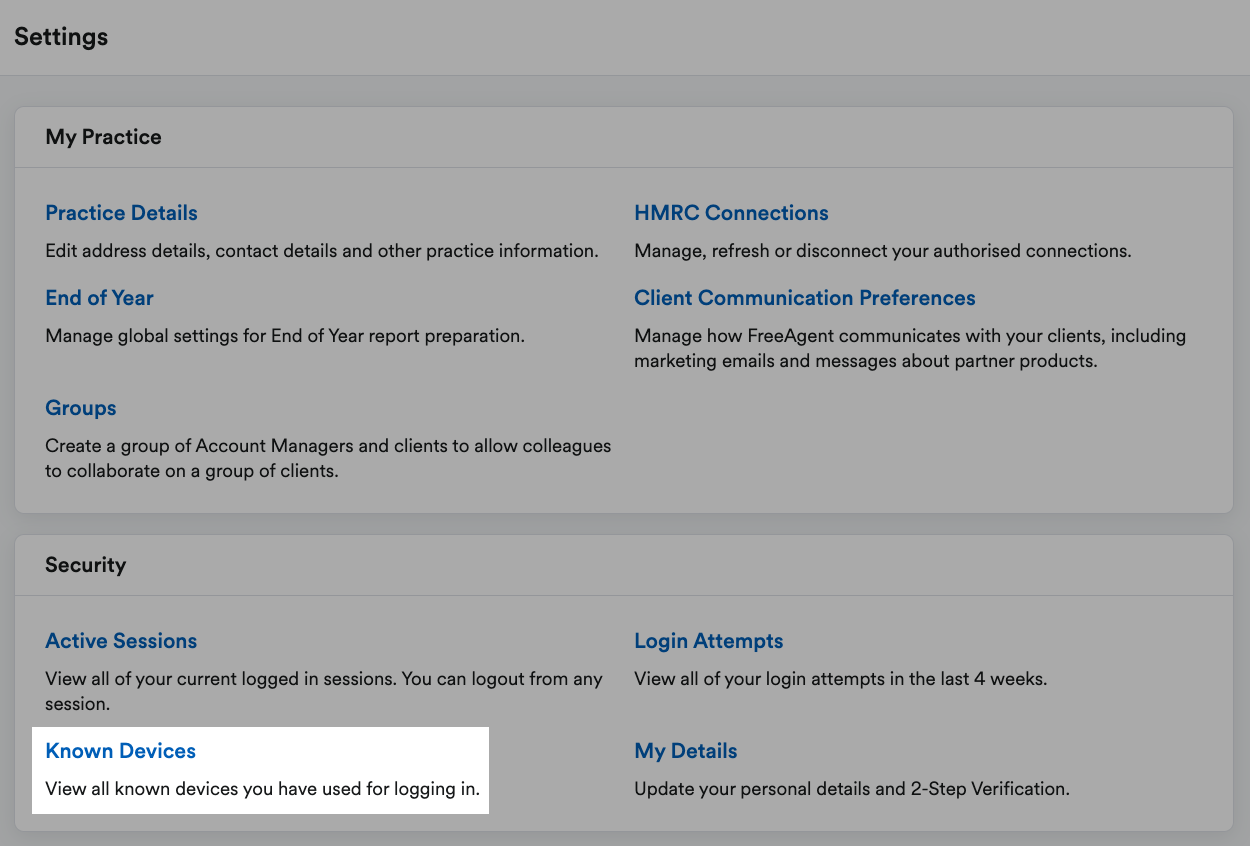Open the End of Year settings
Image resolution: width=1250 pixels, height=846 pixels.
(99, 298)
